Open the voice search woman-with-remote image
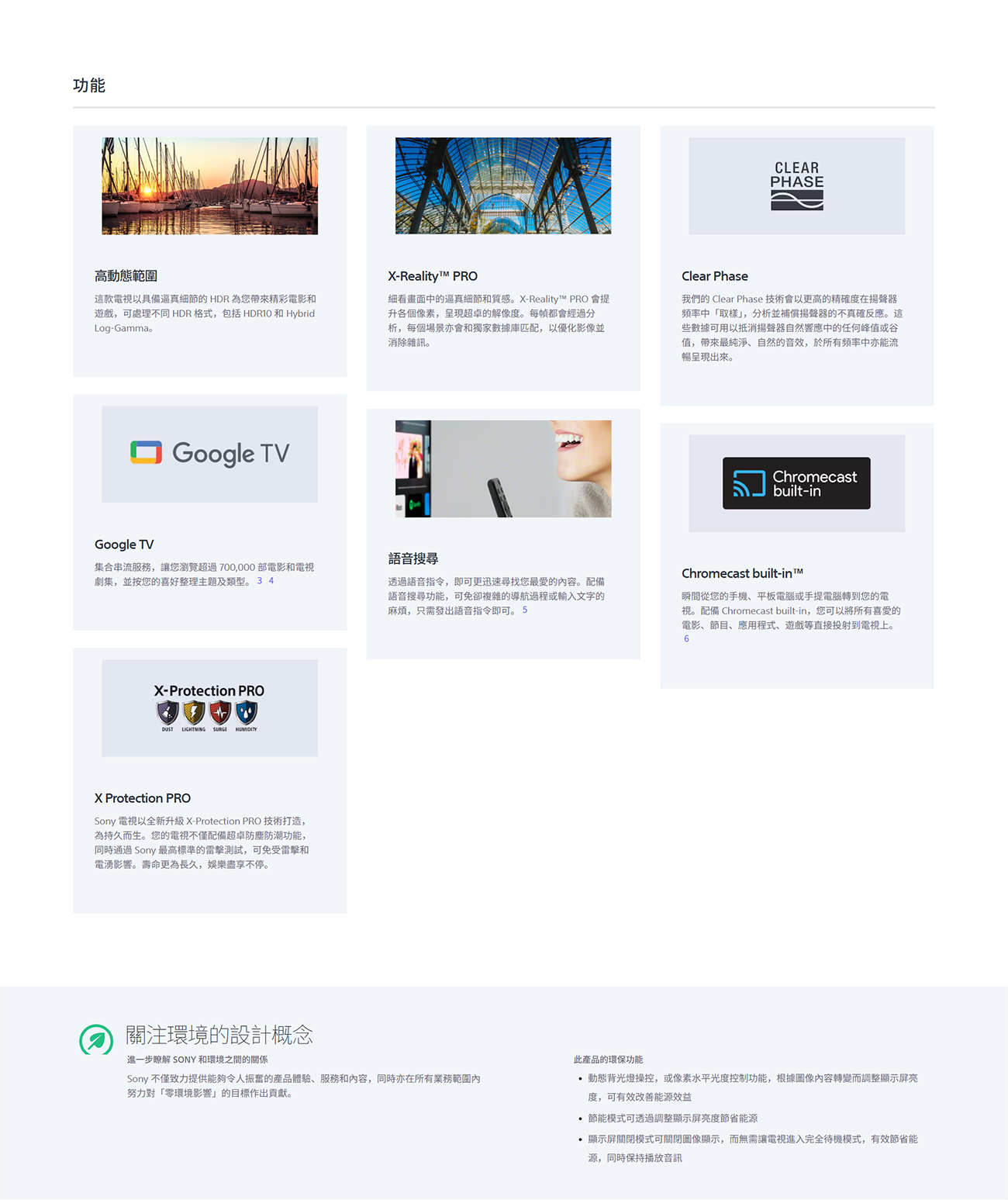Image resolution: width=1008 pixels, height=1200 pixels. (x=503, y=469)
